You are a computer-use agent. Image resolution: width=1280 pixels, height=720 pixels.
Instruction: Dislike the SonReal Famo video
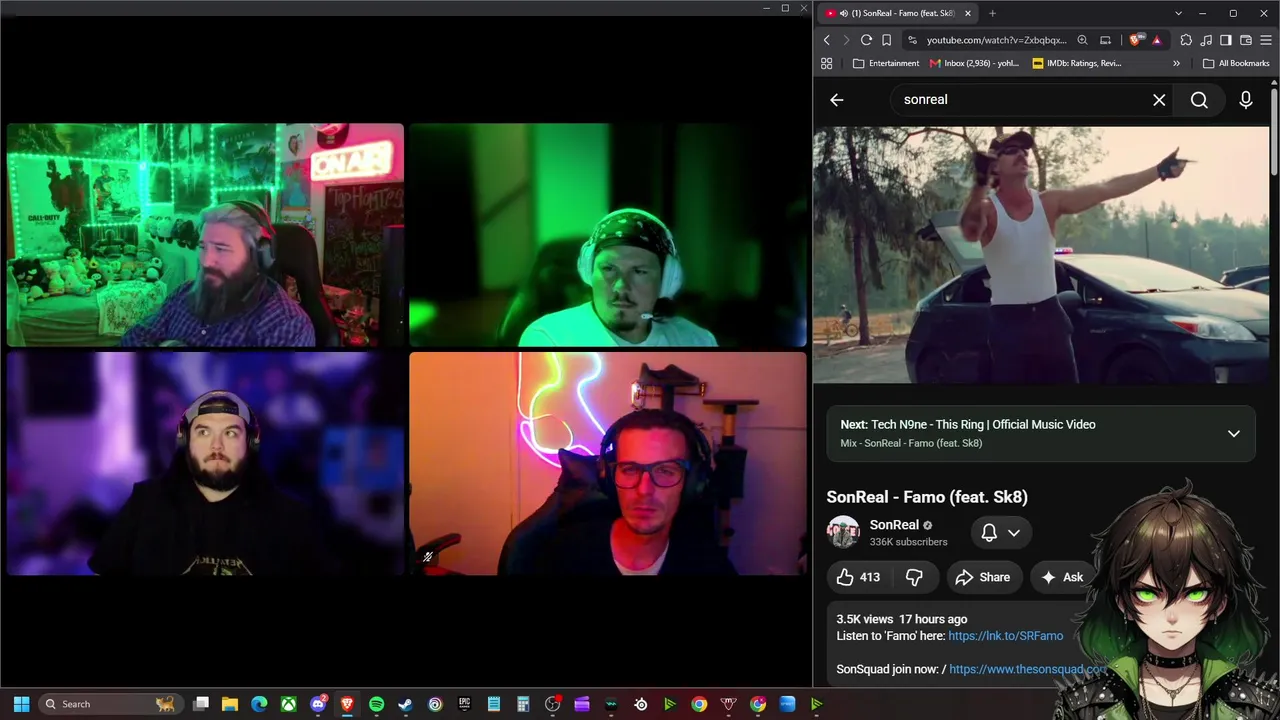click(x=914, y=577)
